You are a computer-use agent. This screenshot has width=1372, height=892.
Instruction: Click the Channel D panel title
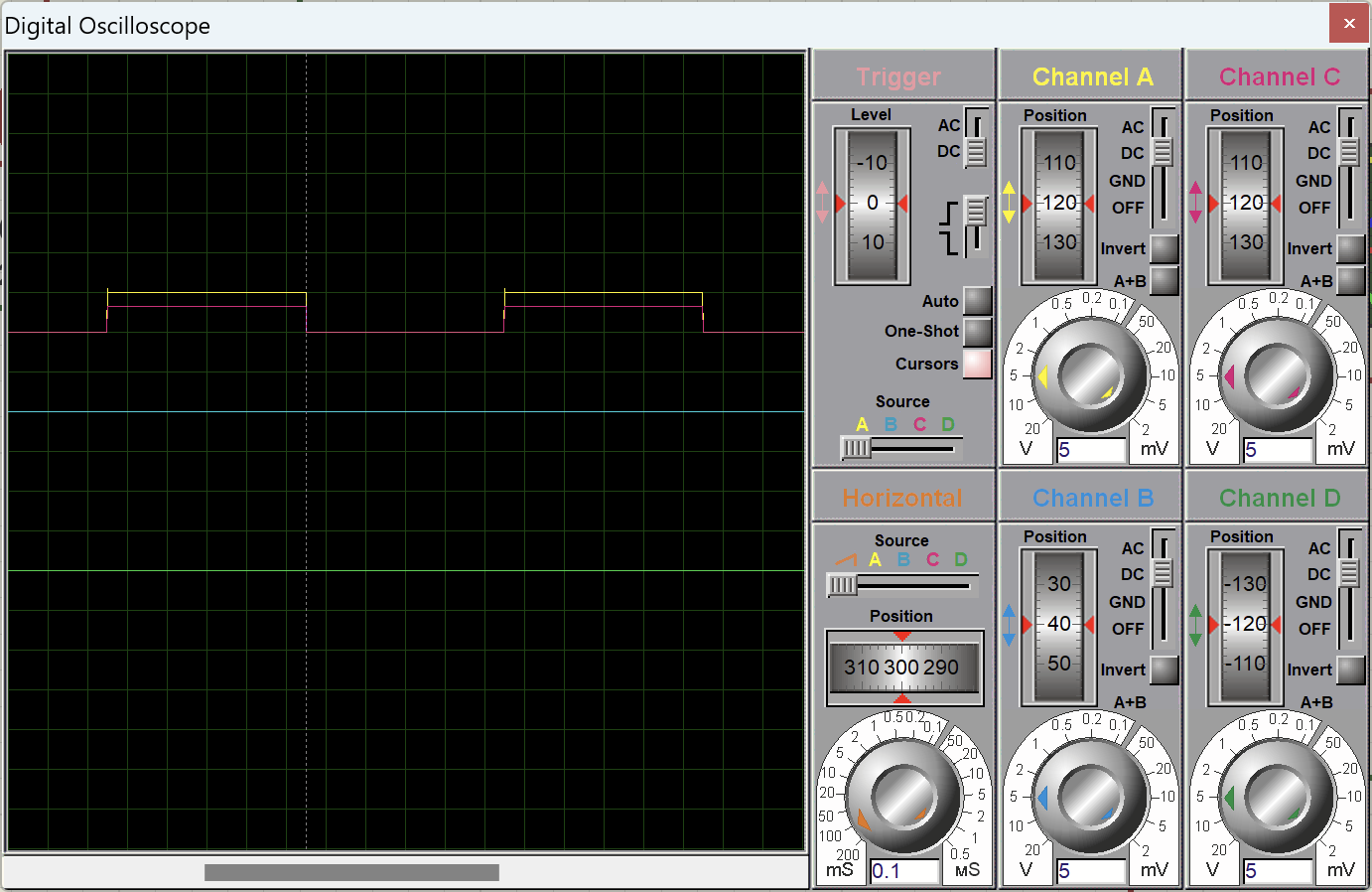[x=1280, y=498]
